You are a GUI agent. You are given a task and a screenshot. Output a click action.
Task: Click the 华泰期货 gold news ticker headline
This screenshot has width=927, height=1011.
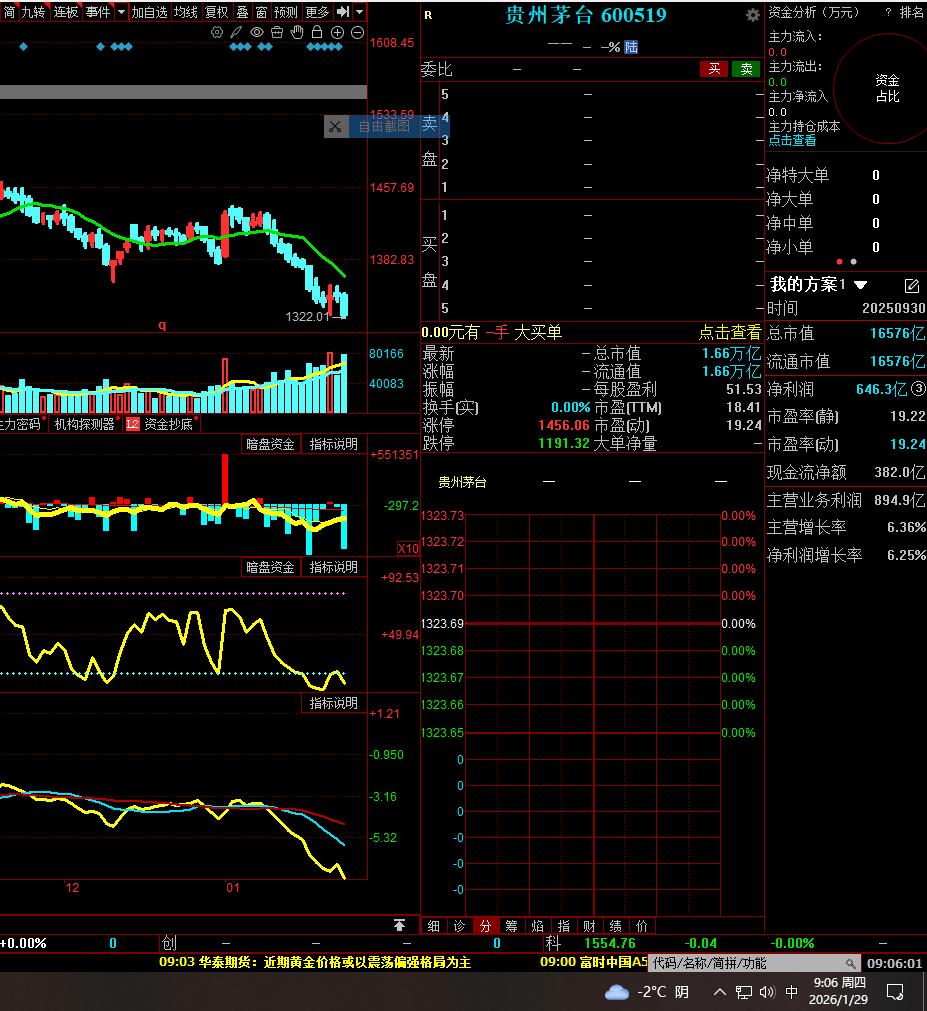pyautogui.click(x=315, y=962)
